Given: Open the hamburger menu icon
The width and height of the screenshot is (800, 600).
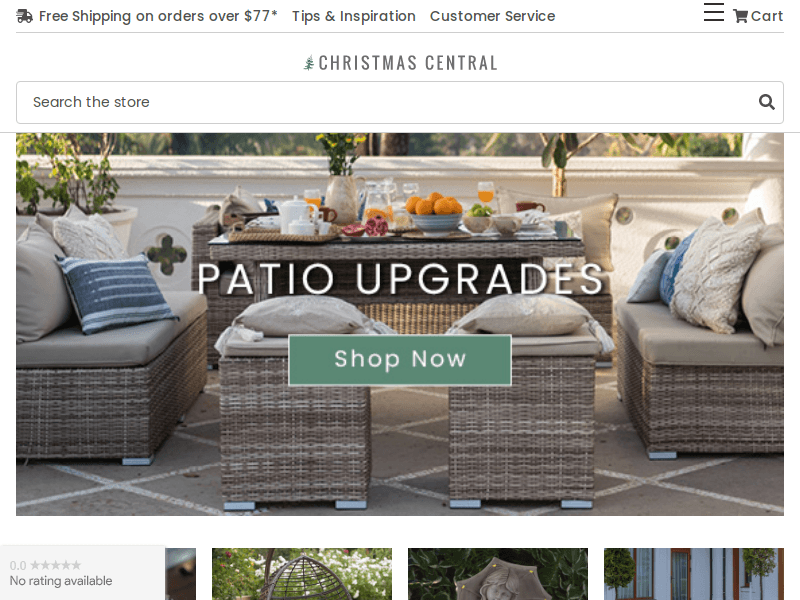Looking at the screenshot, I should point(714,12).
